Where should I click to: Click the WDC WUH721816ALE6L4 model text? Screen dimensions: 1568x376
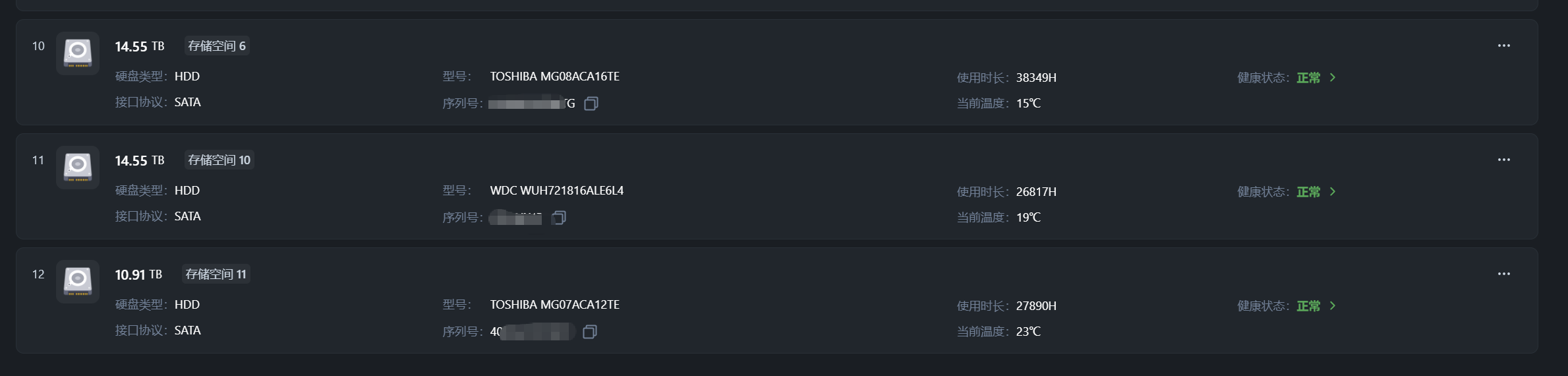click(x=556, y=191)
